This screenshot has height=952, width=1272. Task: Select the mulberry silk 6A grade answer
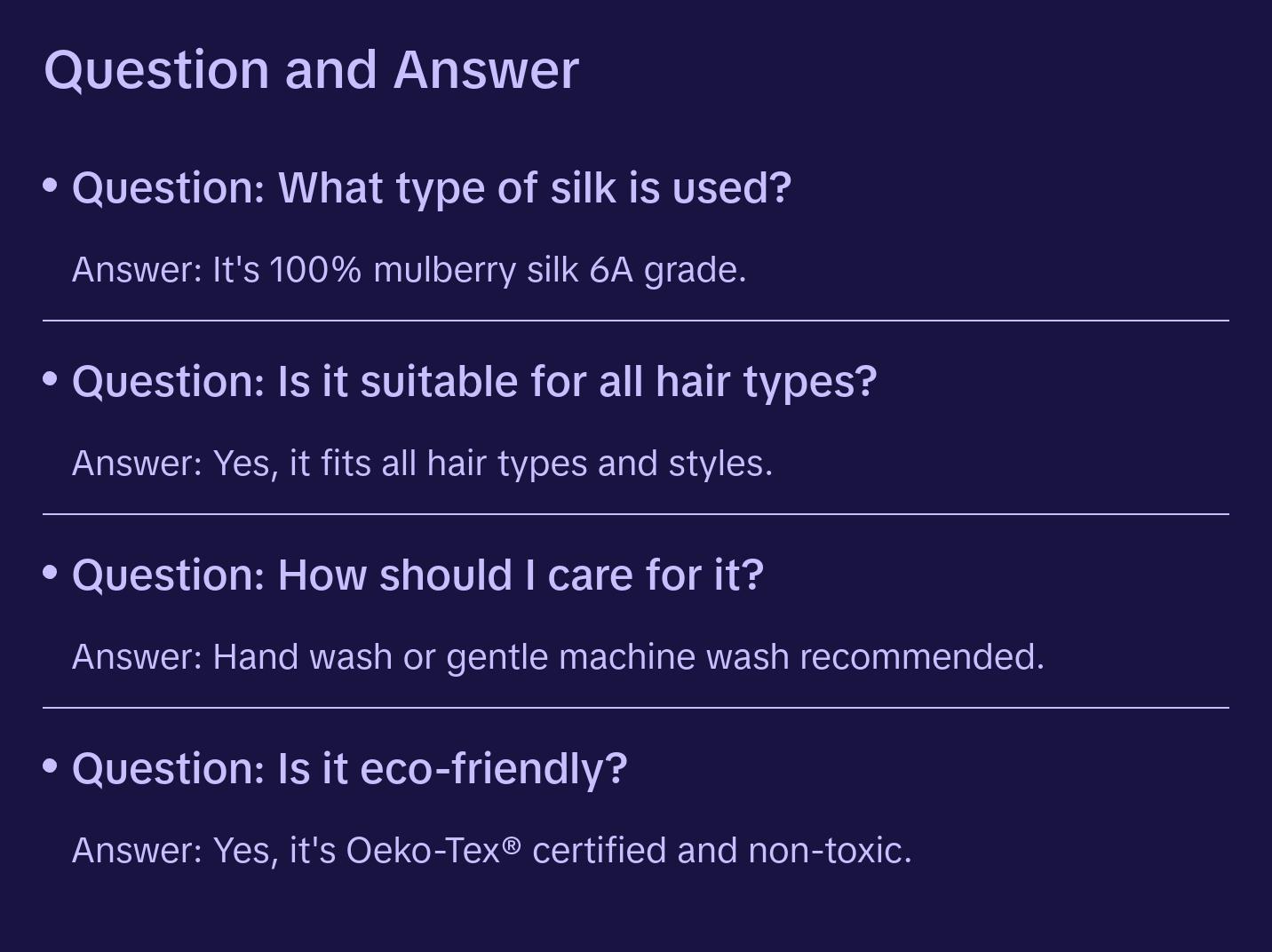click(409, 270)
